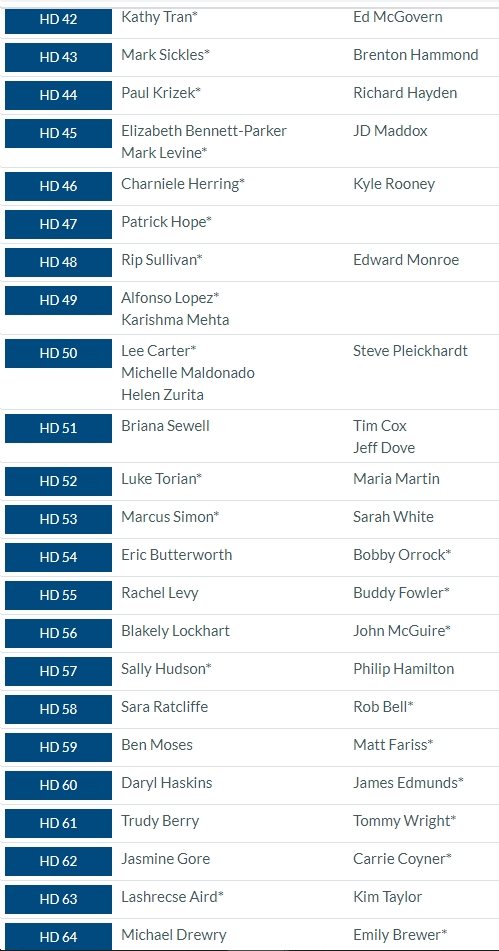Screen dimensions: 499x951
Task: Click Emily Brewer in HD 64
Action: [400, 935]
